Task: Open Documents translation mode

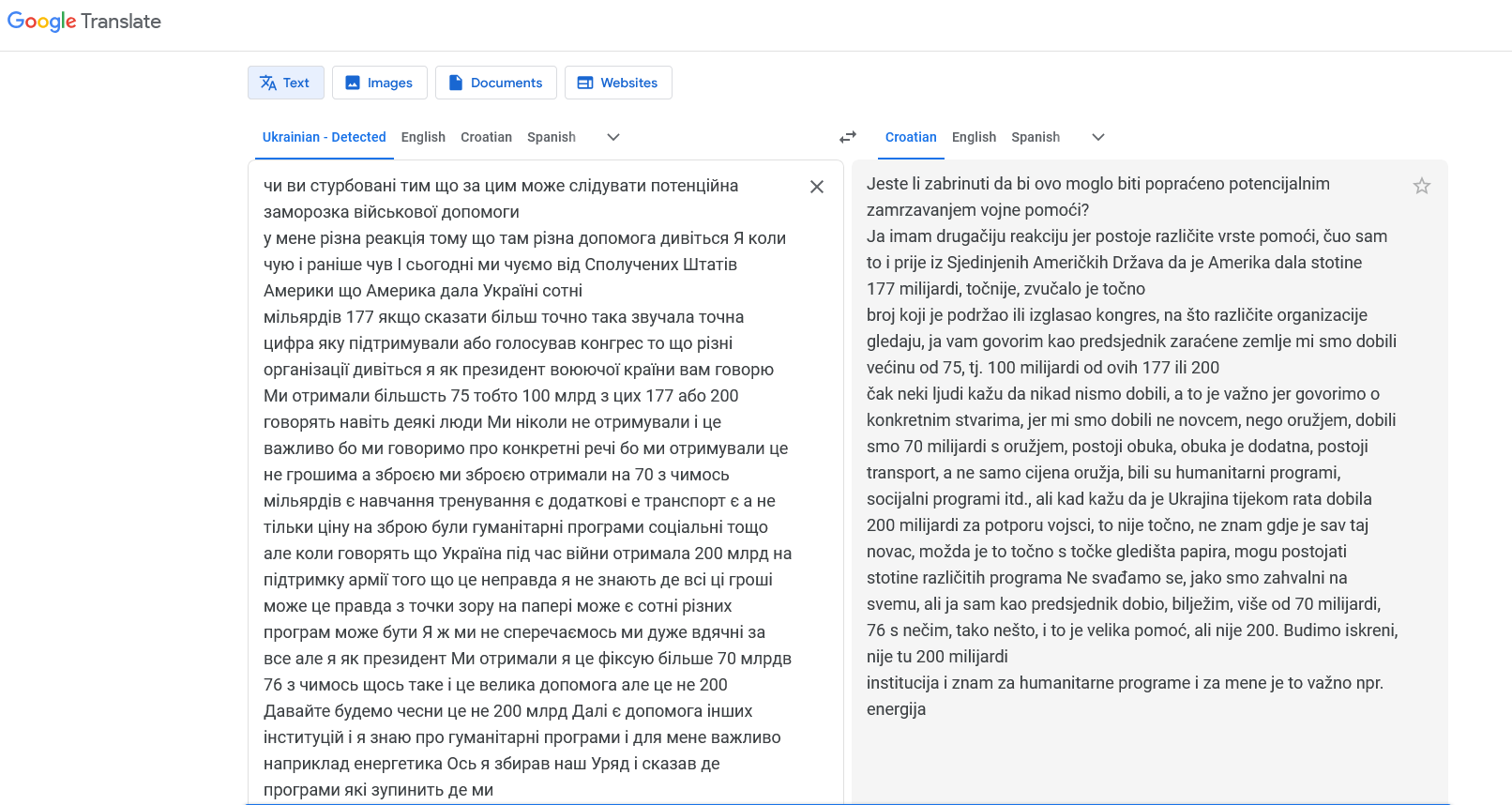Action: coord(495,83)
